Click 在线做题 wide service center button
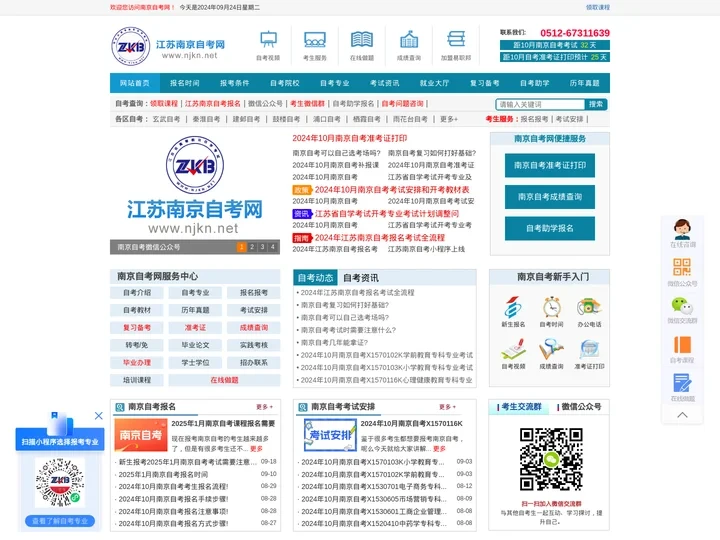This screenshot has width=720, height=540. coord(224,380)
